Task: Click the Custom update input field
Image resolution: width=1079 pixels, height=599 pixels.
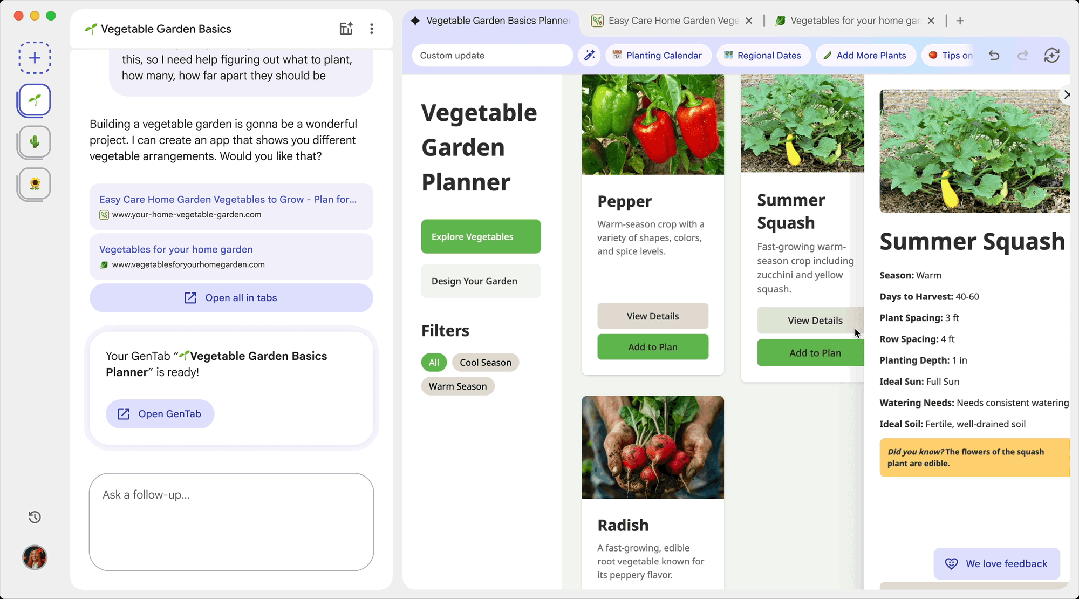Action: click(491, 55)
